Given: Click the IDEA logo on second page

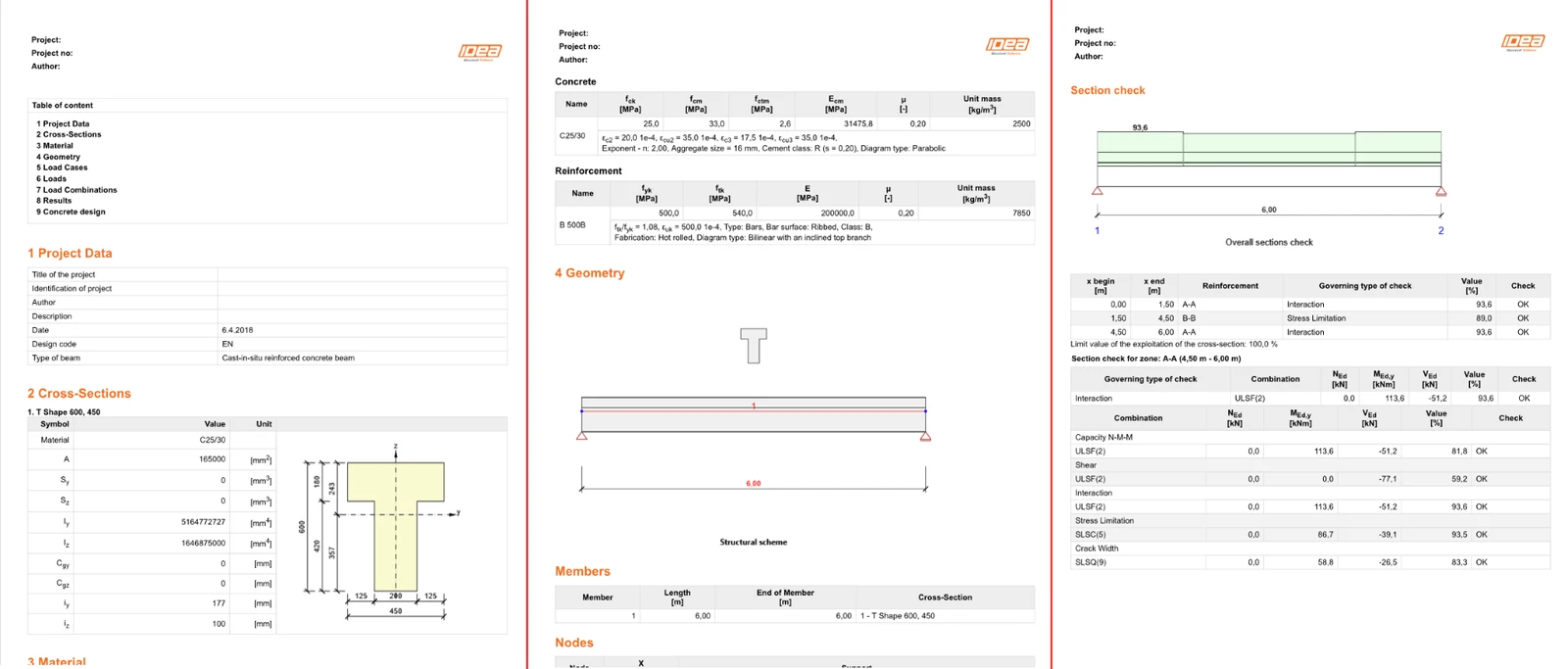Looking at the screenshot, I should [1007, 45].
